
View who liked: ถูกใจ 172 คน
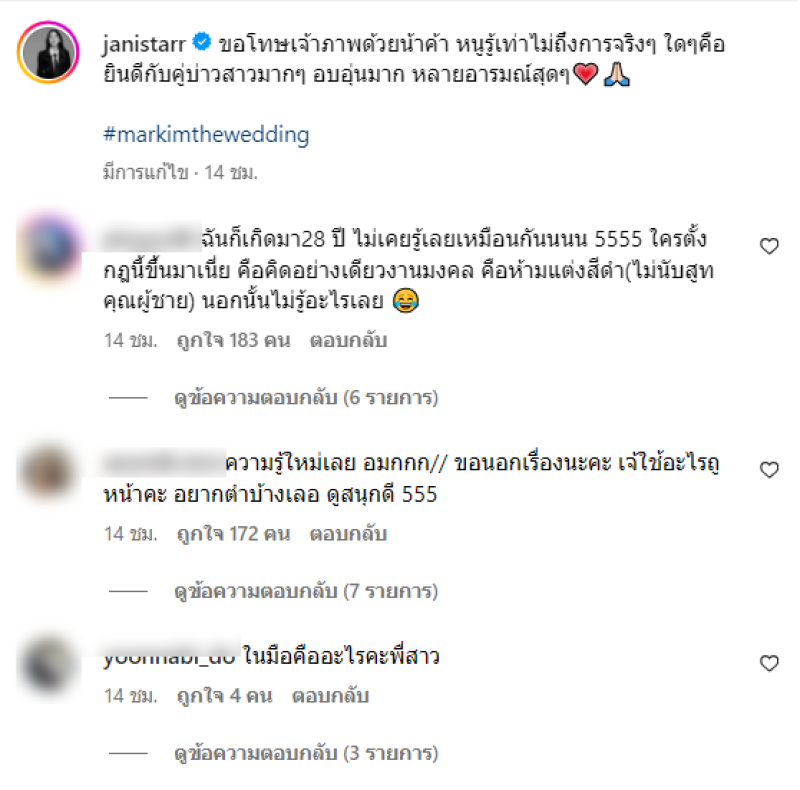coord(233,534)
